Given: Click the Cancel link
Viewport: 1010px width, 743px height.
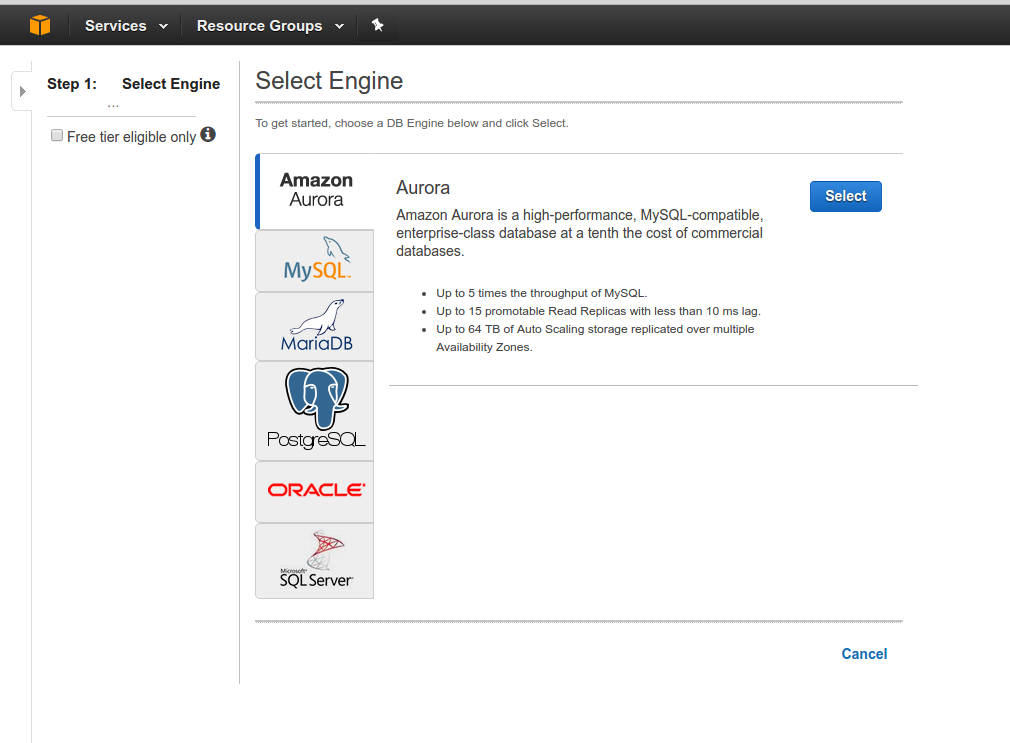Looking at the screenshot, I should click(864, 654).
